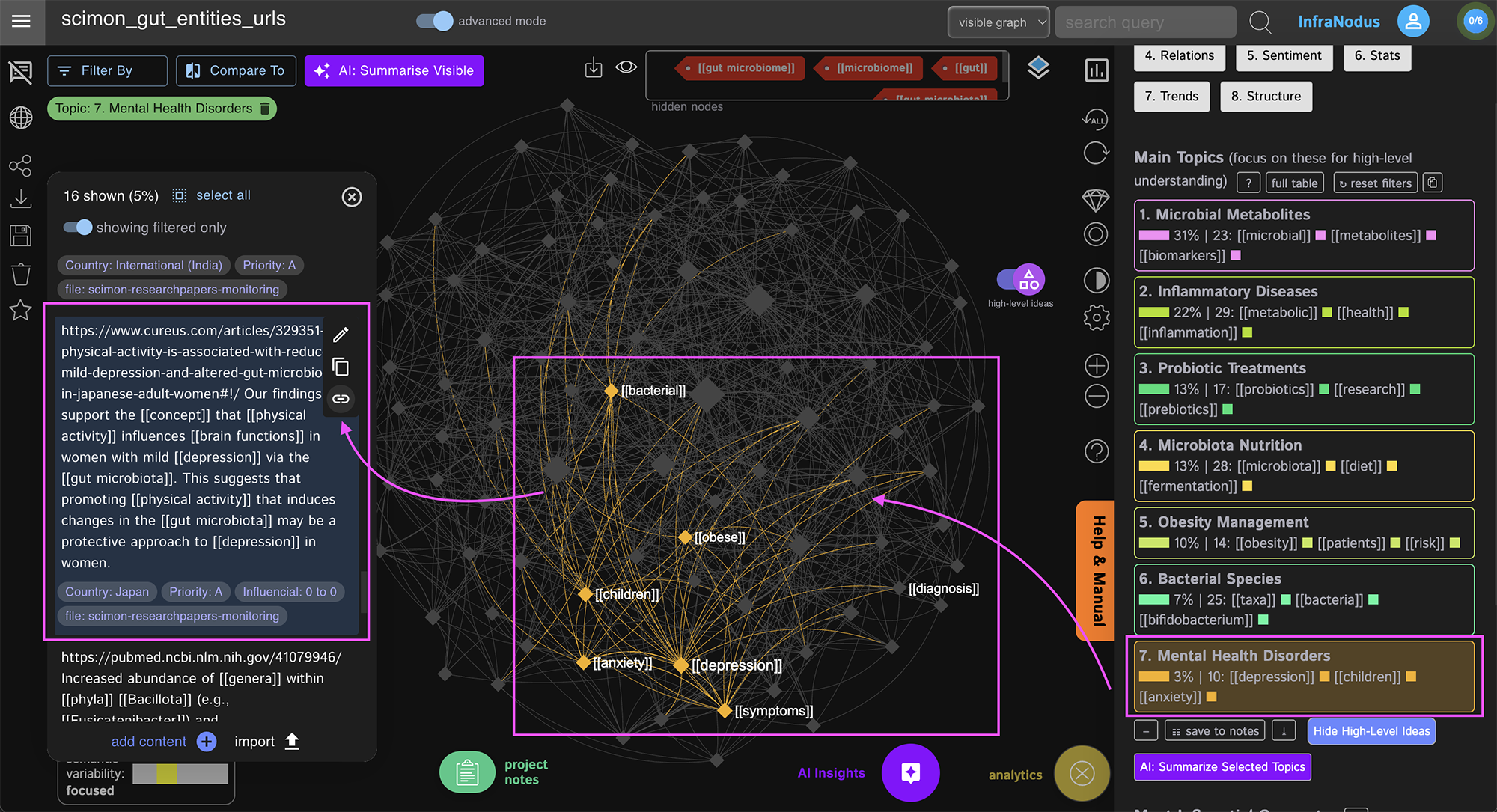This screenshot has width=1497, height=812.
Task: Click the full table button
Action: (1294, 183)
